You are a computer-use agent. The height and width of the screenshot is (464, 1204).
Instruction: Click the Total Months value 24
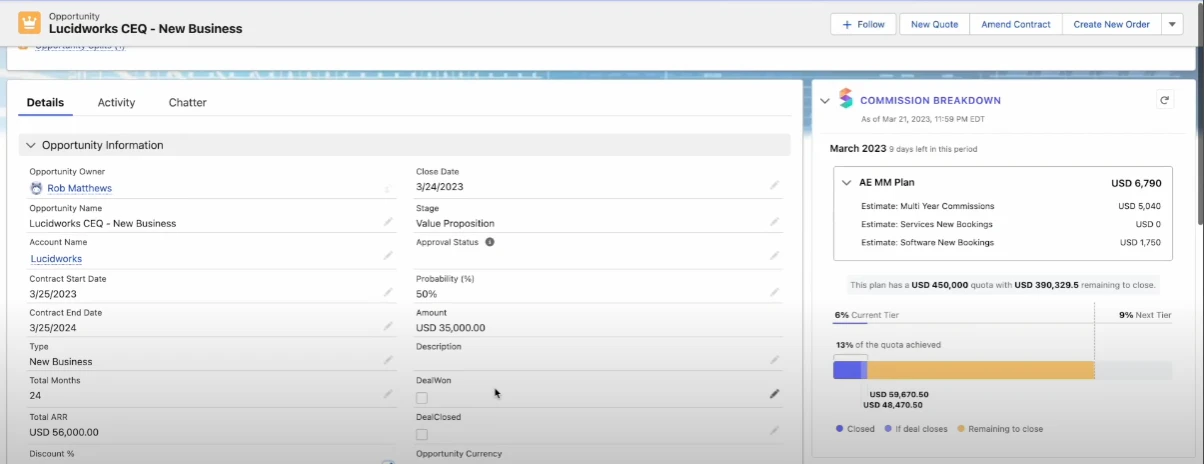coord(35,396)
